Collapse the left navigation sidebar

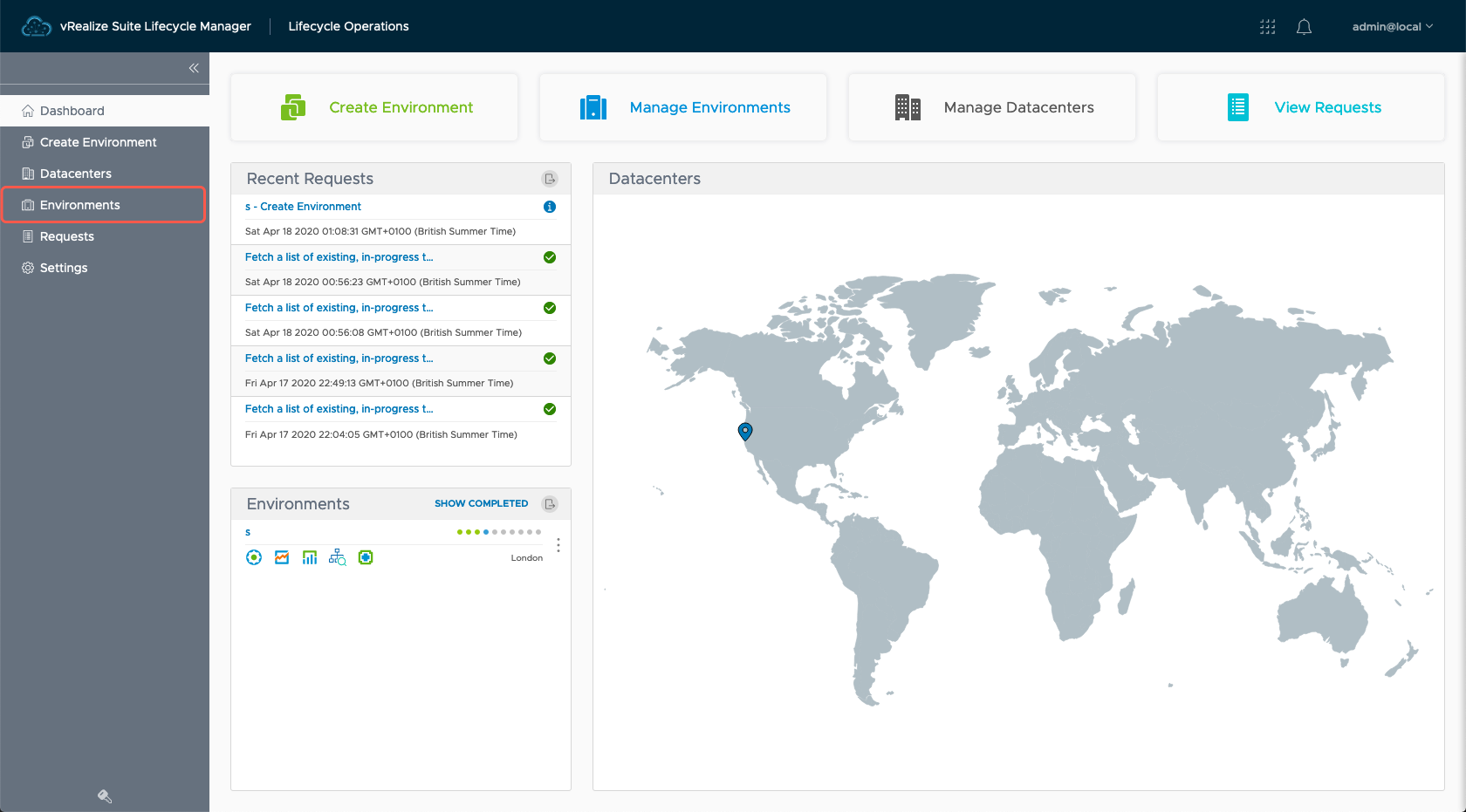(x=194, y=68)
